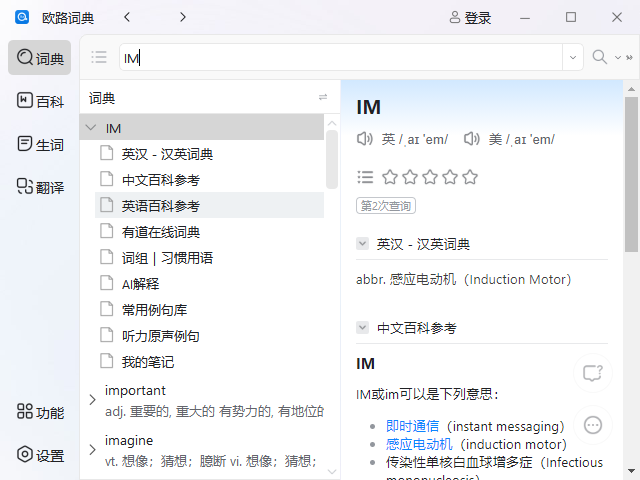Open the 生词 vocabulary tab
Image resolution: width=640 pixels, height=480 pixels.
(x=40, y=144)
